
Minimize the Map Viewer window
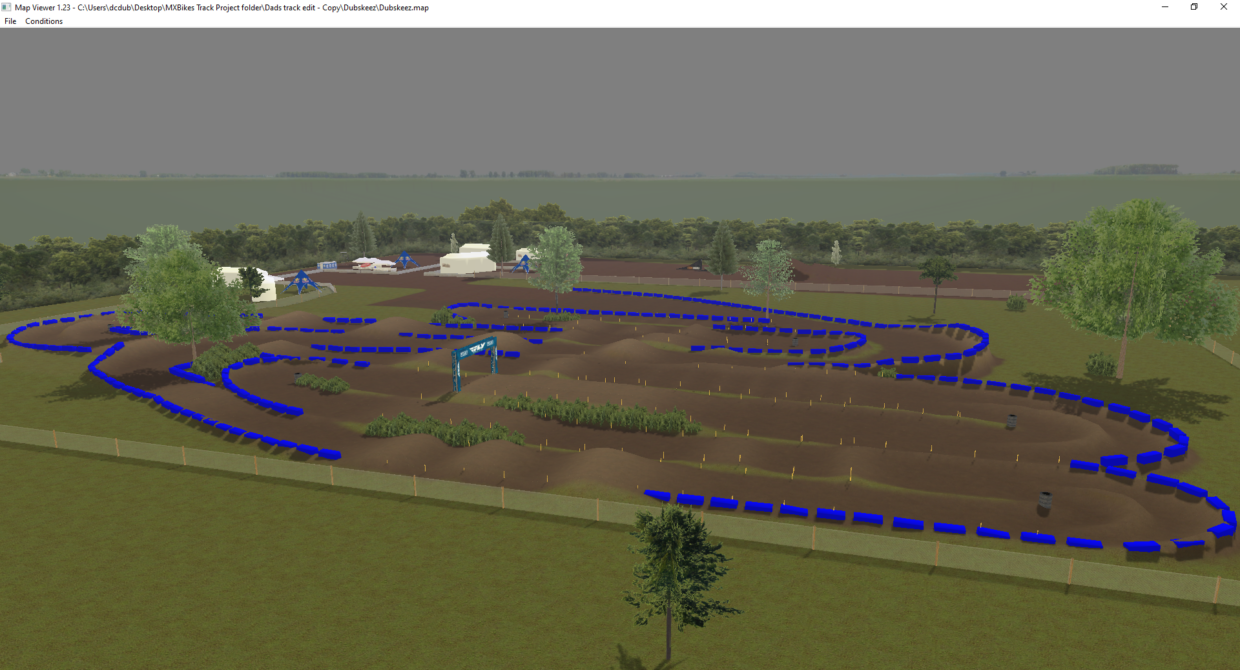point(1165,7)
